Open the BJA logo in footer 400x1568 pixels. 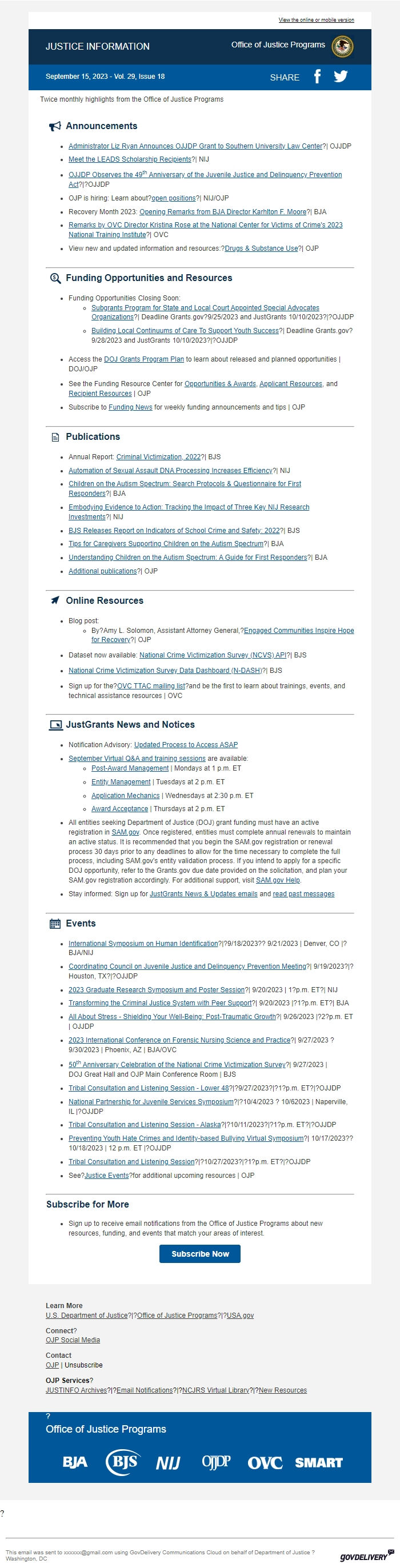75,1462
